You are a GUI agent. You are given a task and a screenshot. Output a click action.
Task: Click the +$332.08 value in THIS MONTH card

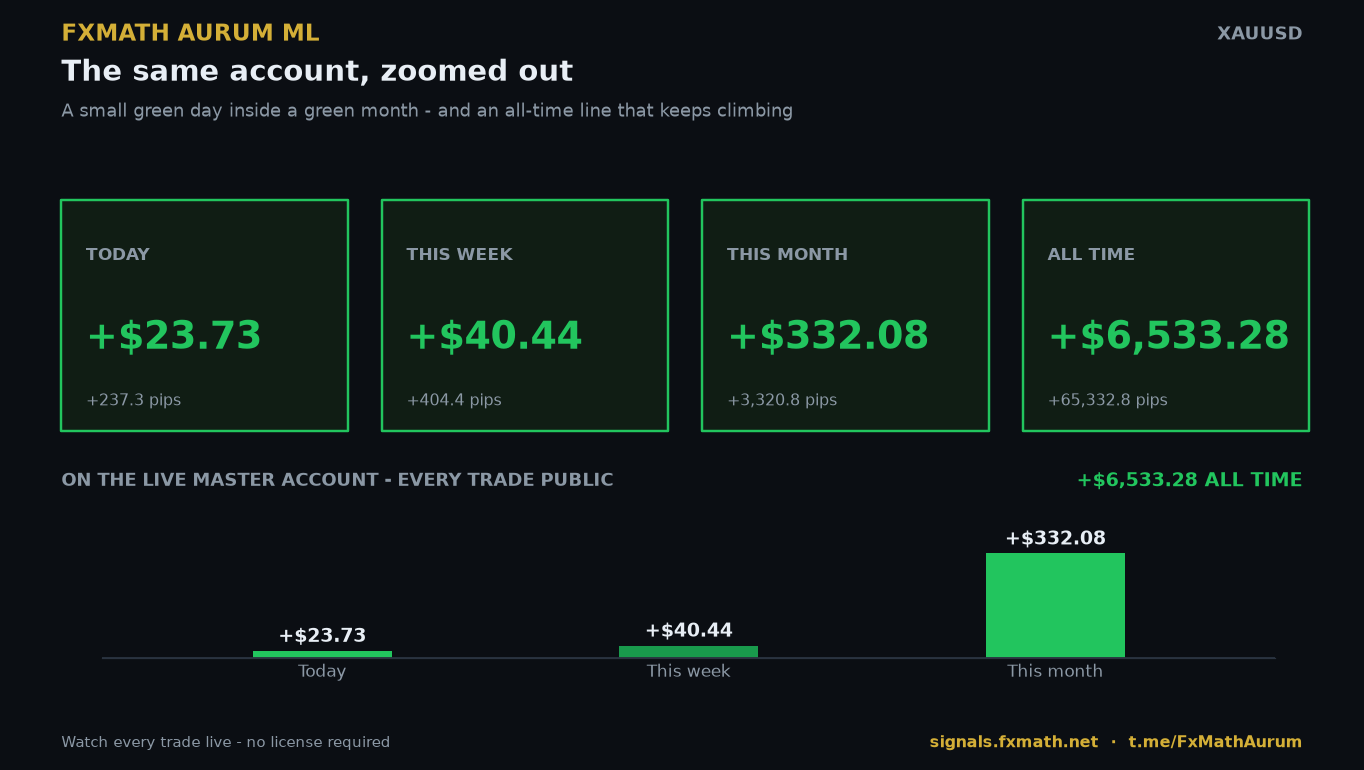point(828,337)
